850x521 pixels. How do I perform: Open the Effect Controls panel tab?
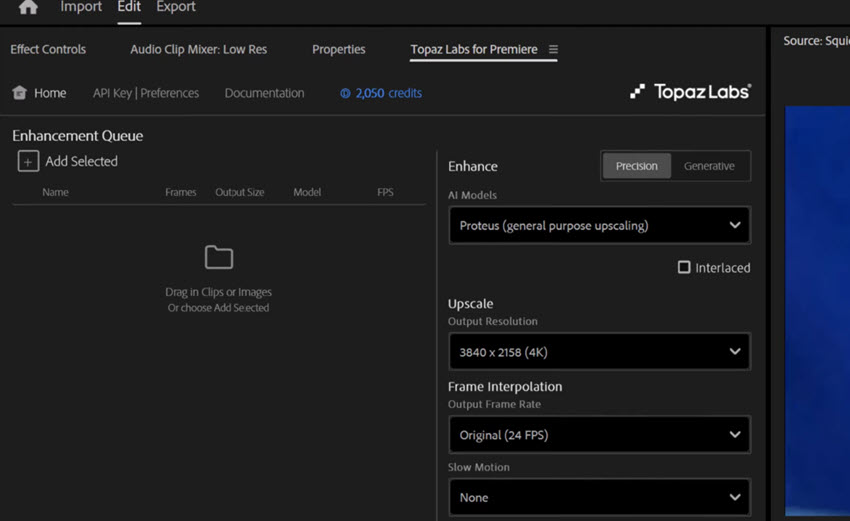tap(48, 49)
